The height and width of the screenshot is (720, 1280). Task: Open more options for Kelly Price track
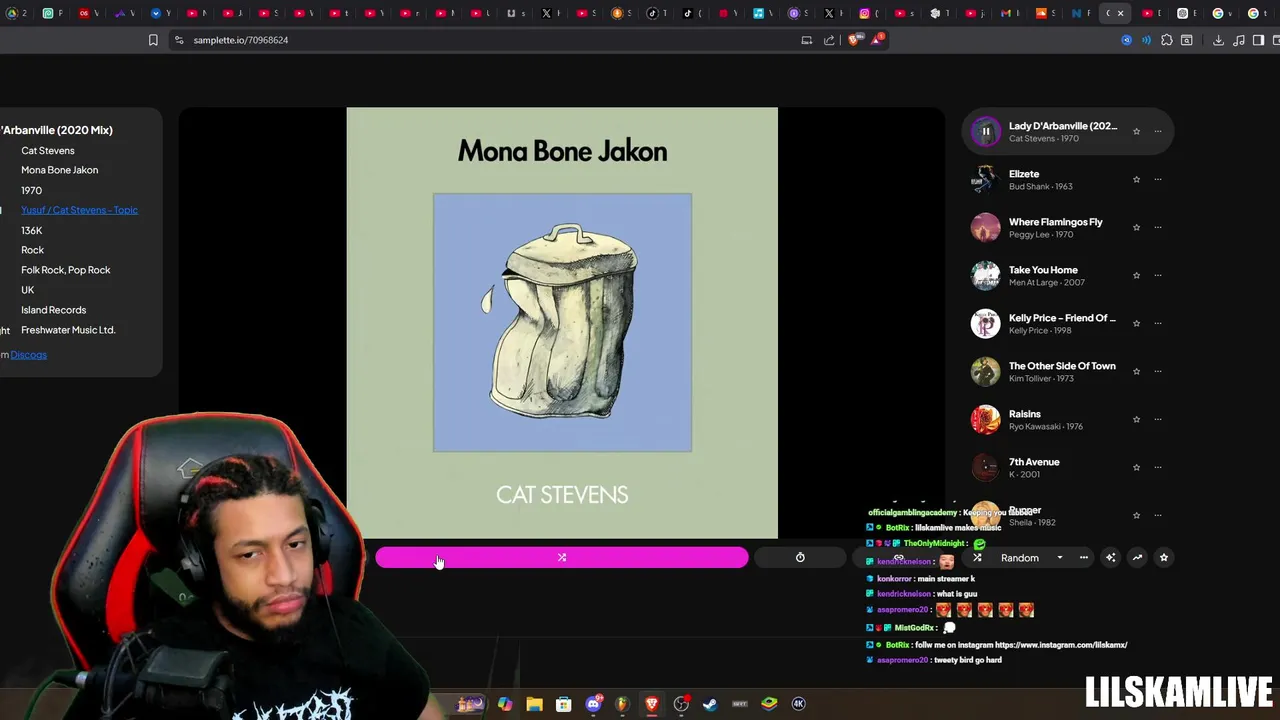1158,323
